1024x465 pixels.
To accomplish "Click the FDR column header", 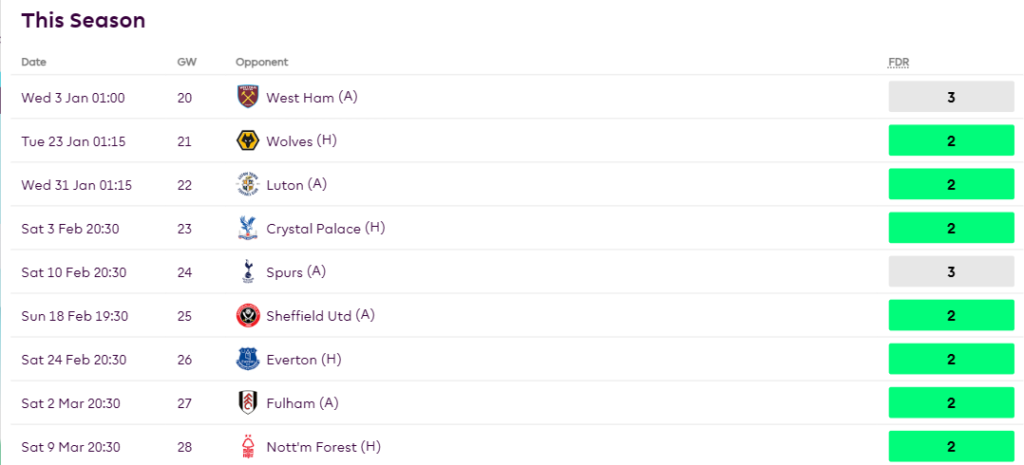I will (899, 62).
